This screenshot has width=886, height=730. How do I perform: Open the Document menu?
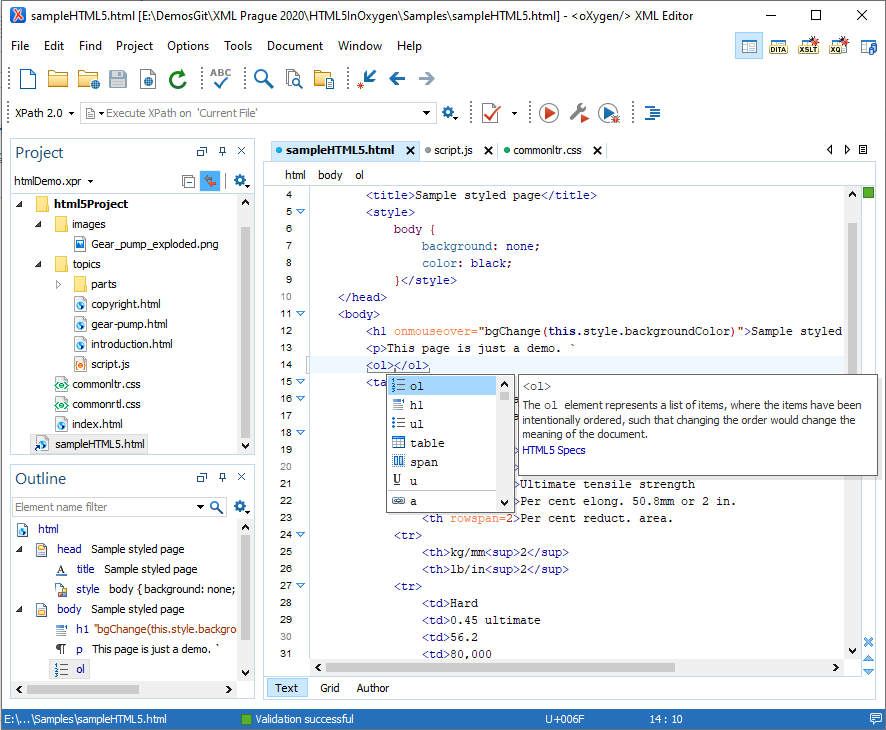point(294,46)
